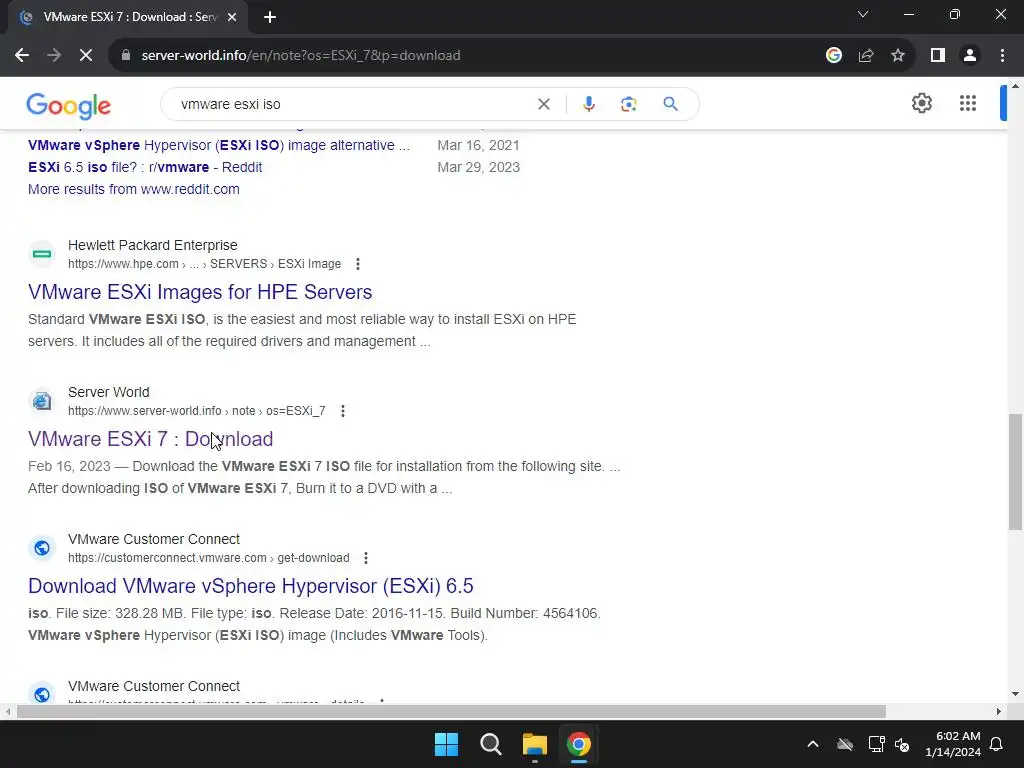1024x768 pixels.
Task: Search by image with the lens icon
Action: pyautogui.click(x=628, y=104)
